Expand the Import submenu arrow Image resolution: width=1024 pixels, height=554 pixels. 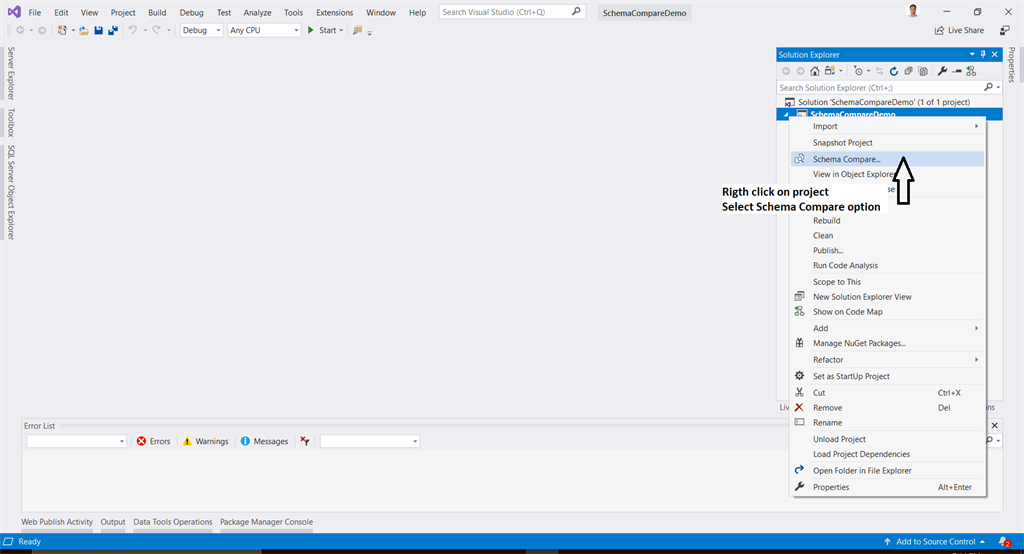(976, 126)
